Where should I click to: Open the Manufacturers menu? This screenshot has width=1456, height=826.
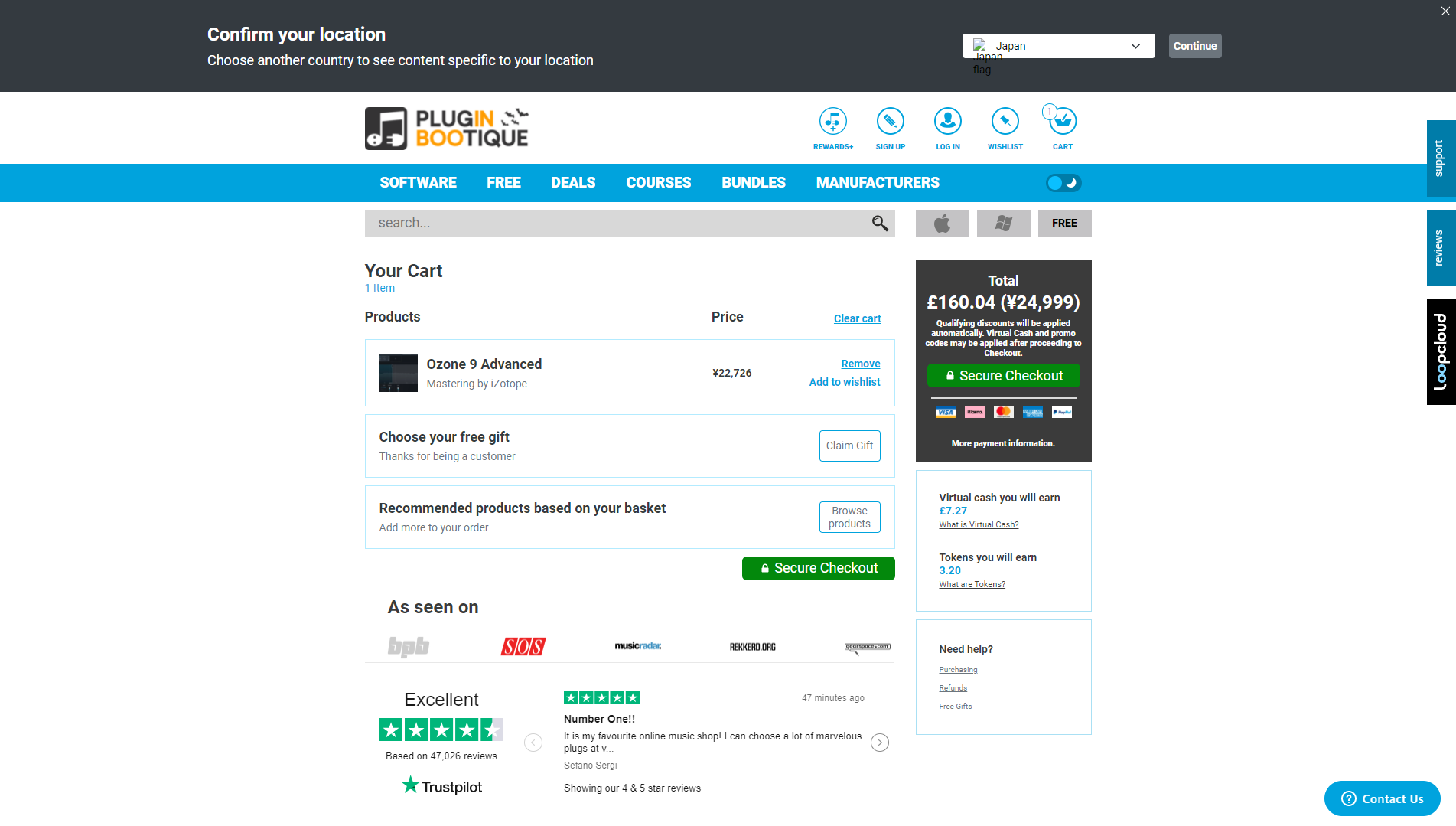tap(878, 183)
